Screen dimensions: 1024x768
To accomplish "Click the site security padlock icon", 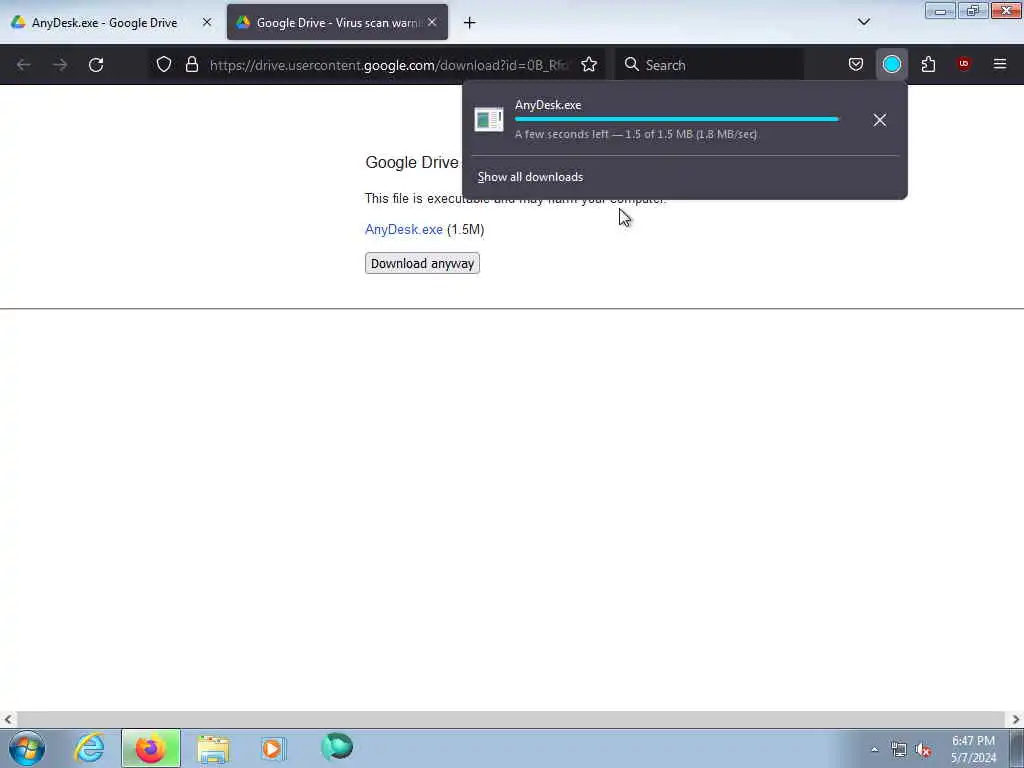I will coord(191,65).
